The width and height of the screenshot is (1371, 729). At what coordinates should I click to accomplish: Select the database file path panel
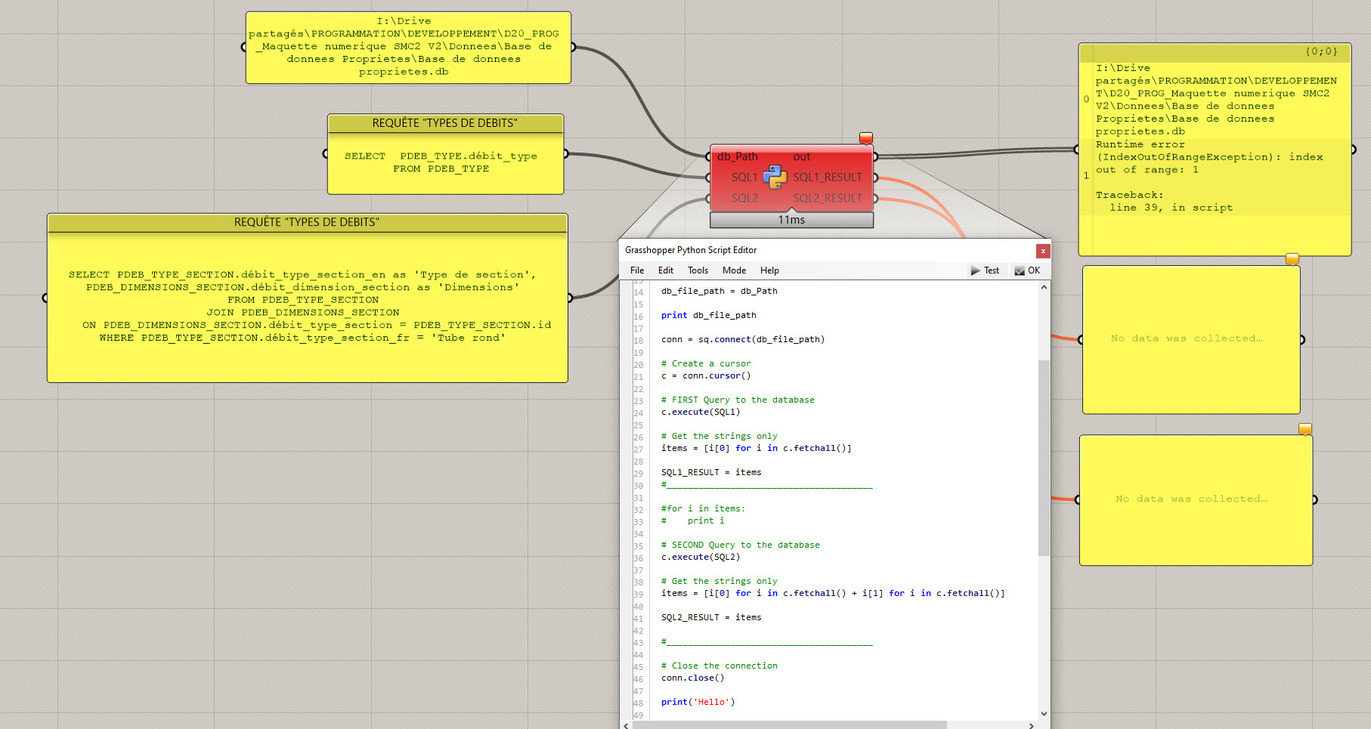point(409,47)
